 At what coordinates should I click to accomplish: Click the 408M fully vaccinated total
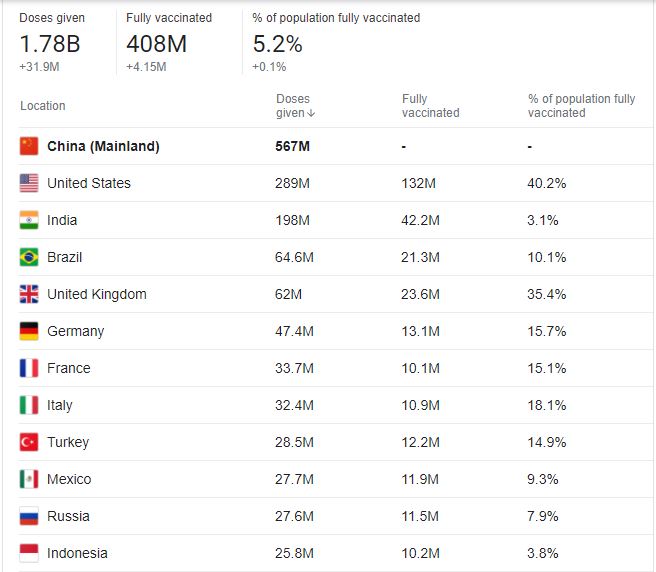[156, 44]
